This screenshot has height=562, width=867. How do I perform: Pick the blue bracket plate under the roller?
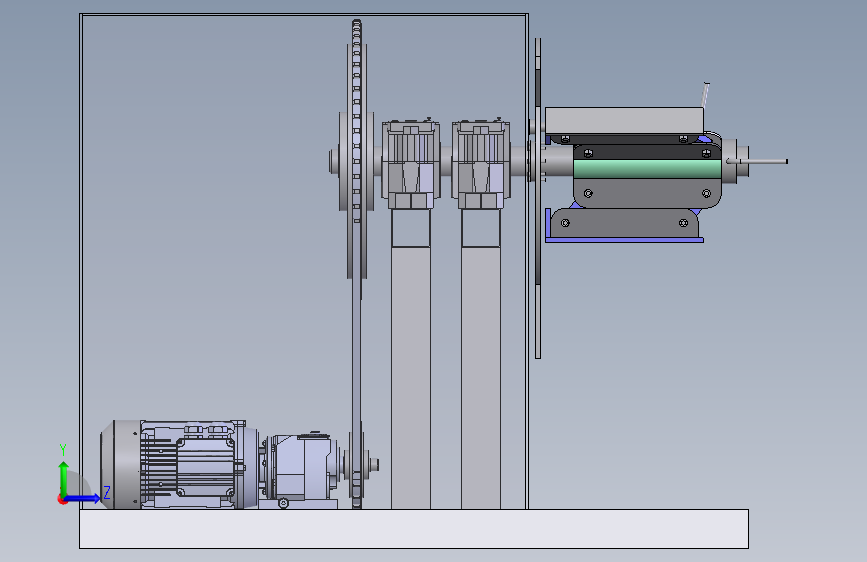coord(624,240)
